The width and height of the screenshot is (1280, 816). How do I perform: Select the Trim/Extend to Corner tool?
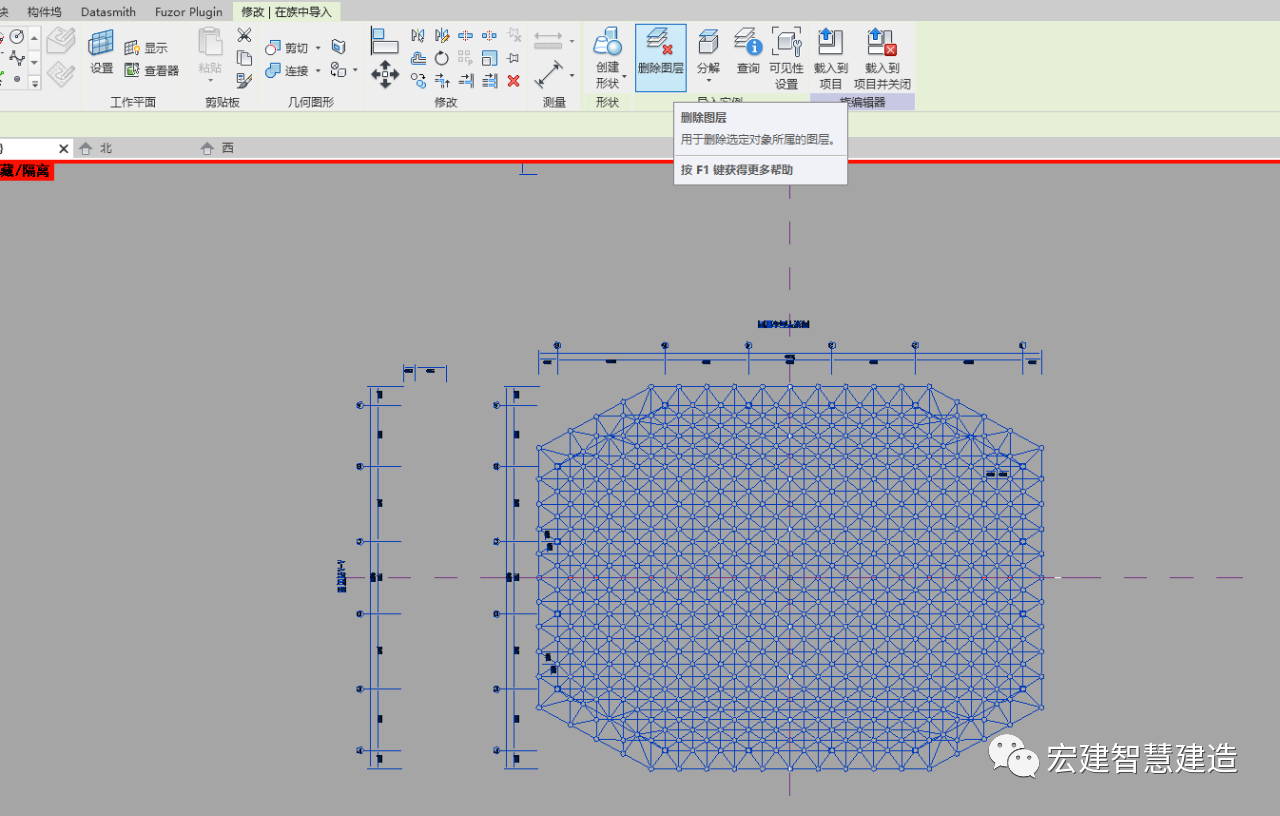coord(442,81)
